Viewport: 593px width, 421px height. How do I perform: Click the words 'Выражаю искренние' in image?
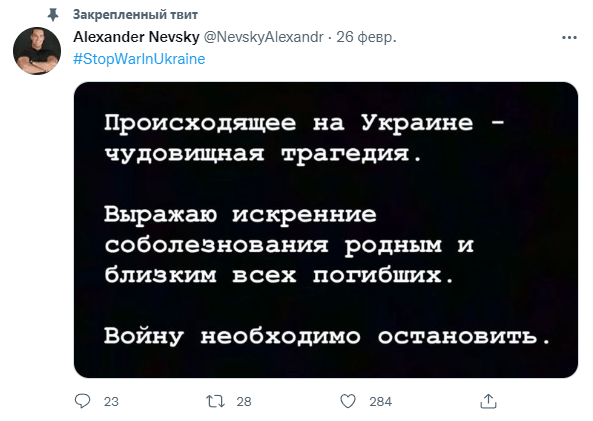click(240, 215)
